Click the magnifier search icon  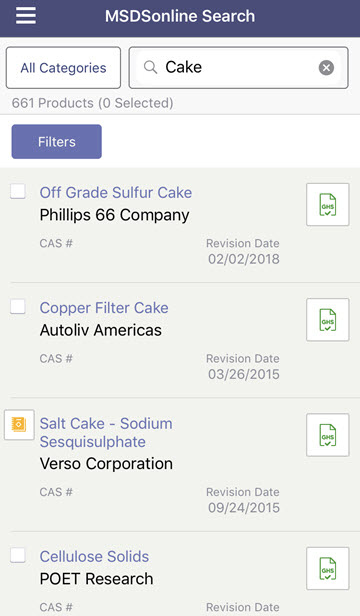coord(150,67)
